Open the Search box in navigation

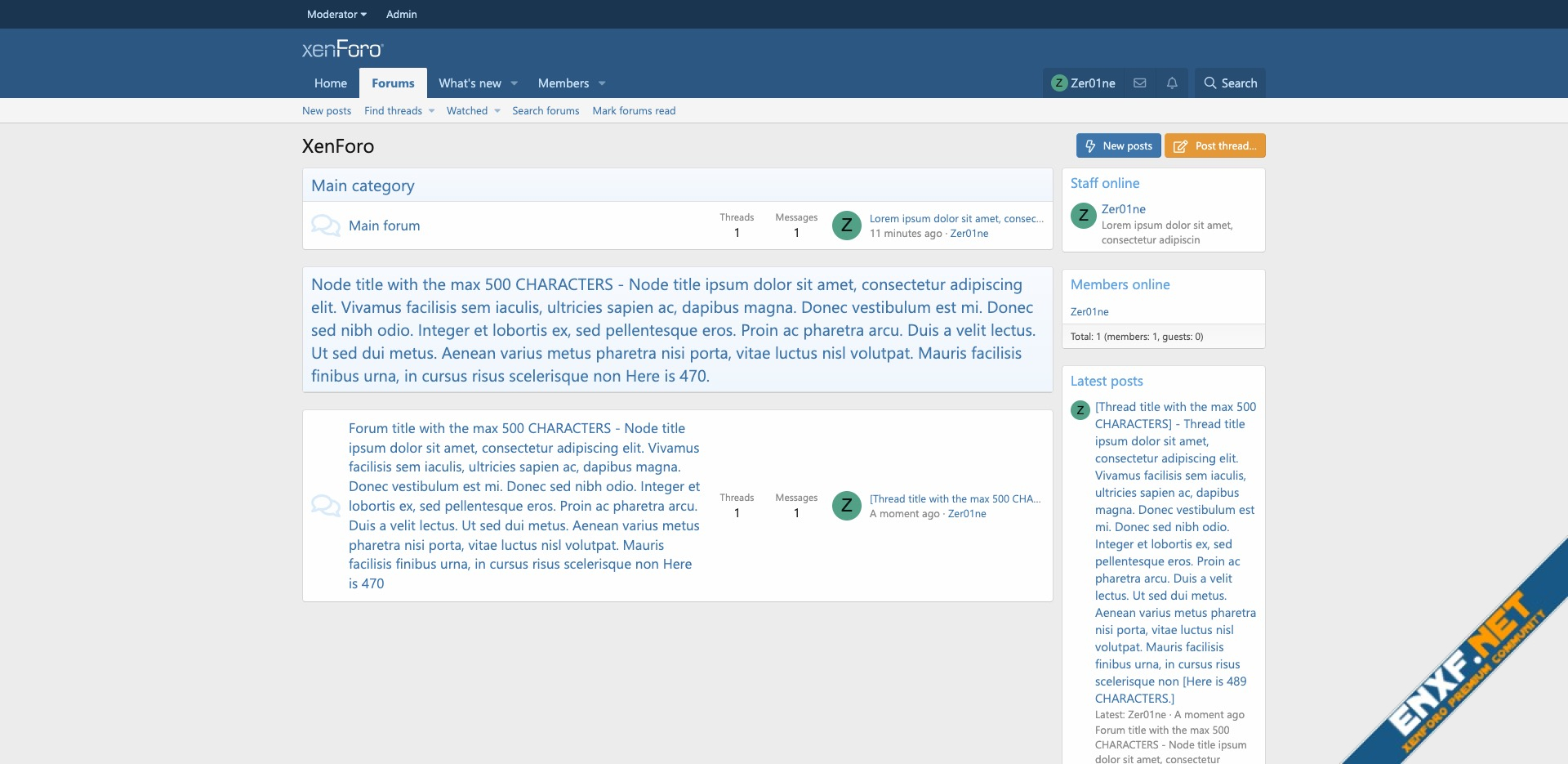pyautogui.click(x=1230, y=83)
